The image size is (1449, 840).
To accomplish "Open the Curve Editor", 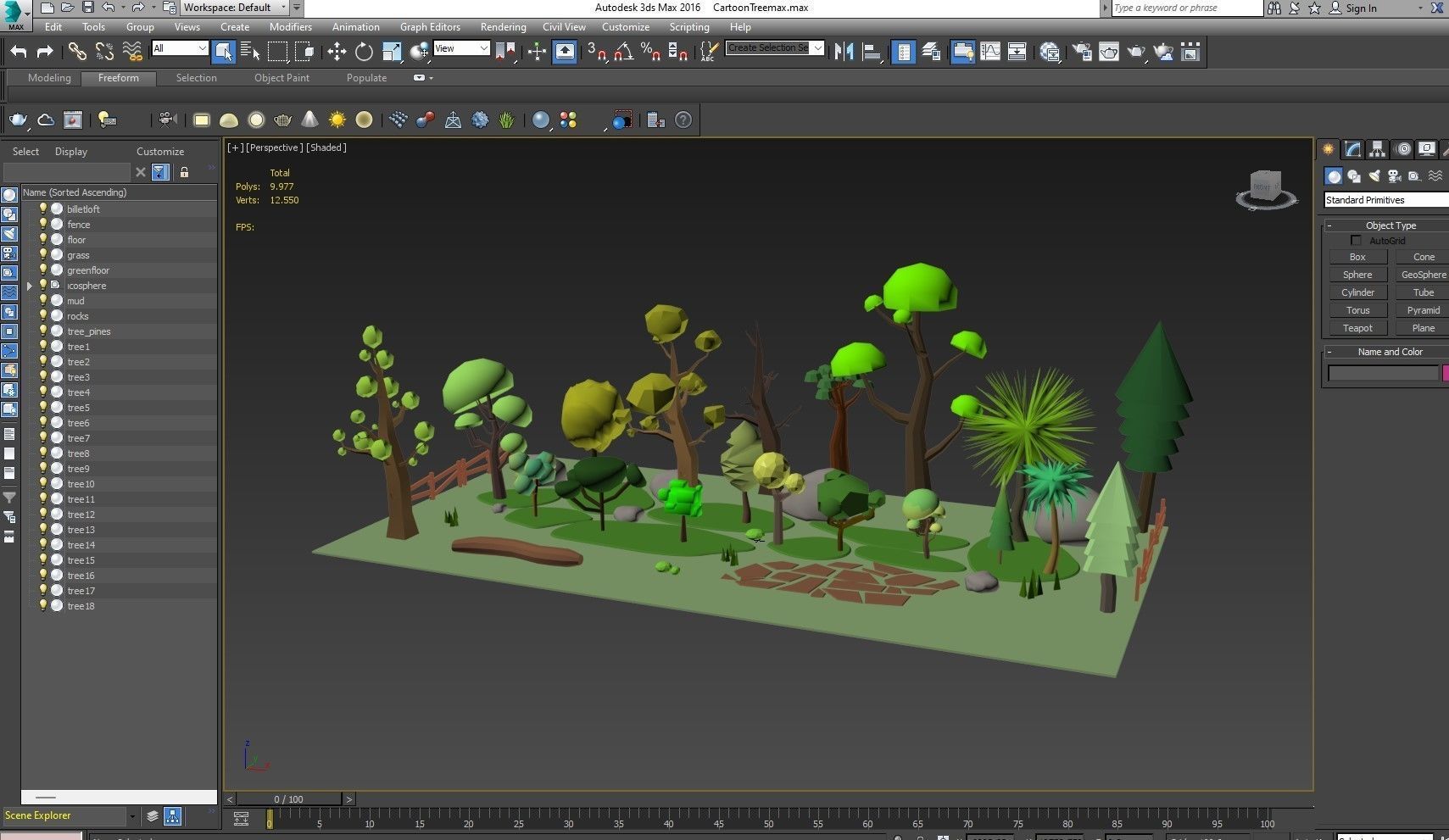I will [990, 52].
